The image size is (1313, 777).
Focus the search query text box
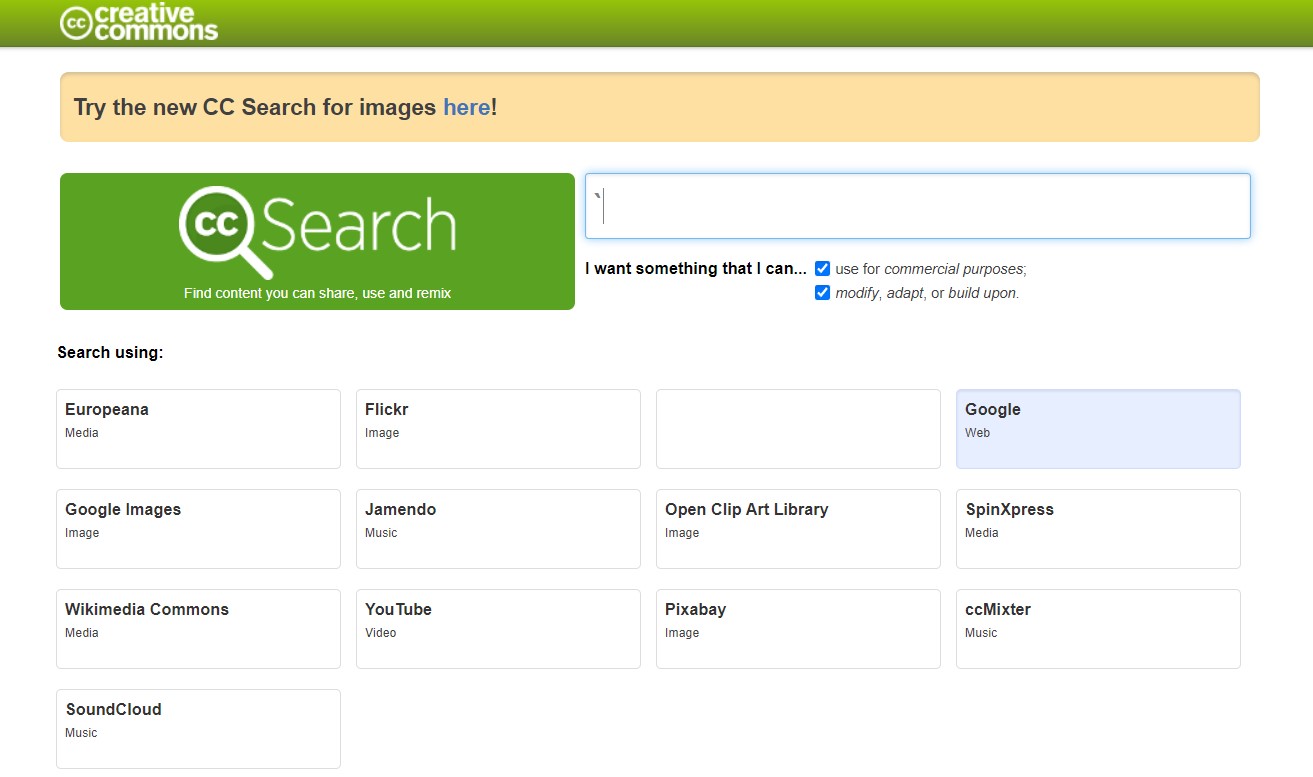[x=917, y=206]
